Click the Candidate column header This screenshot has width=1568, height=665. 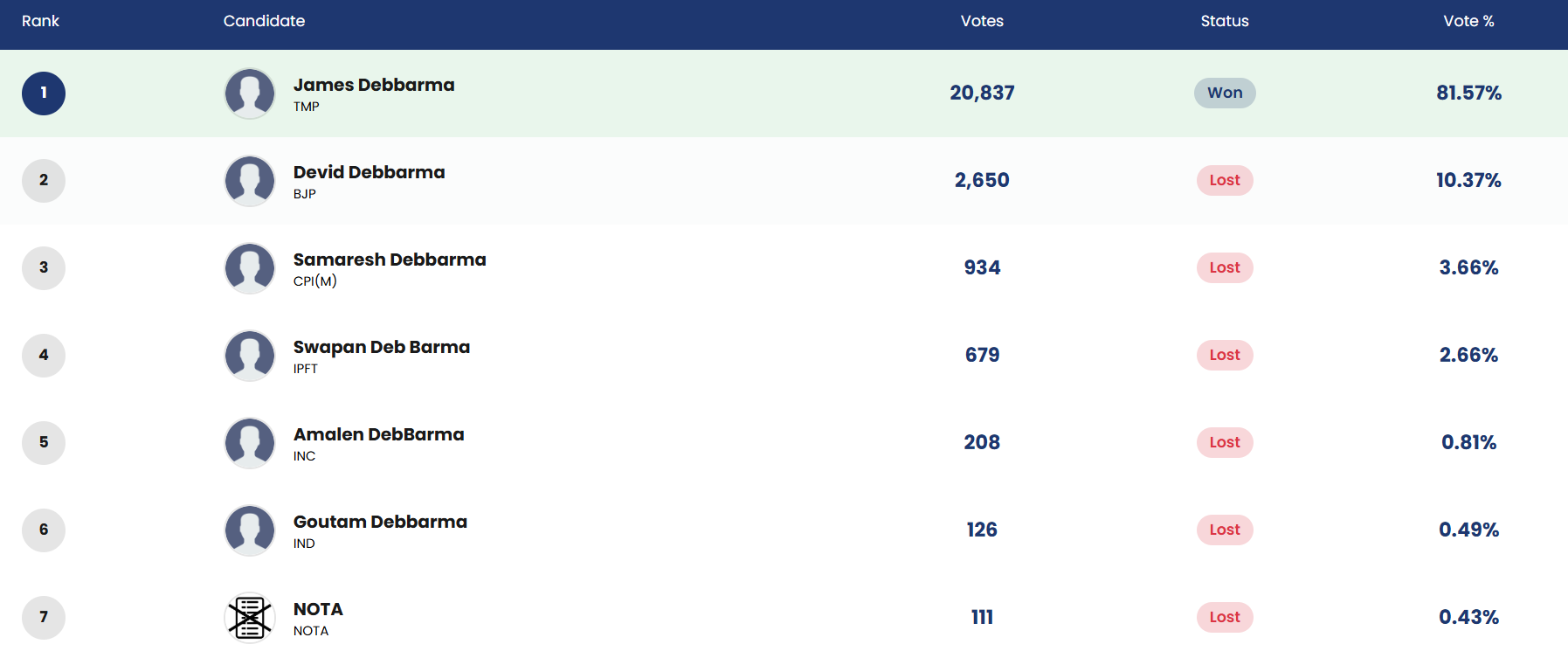[264, 21]
